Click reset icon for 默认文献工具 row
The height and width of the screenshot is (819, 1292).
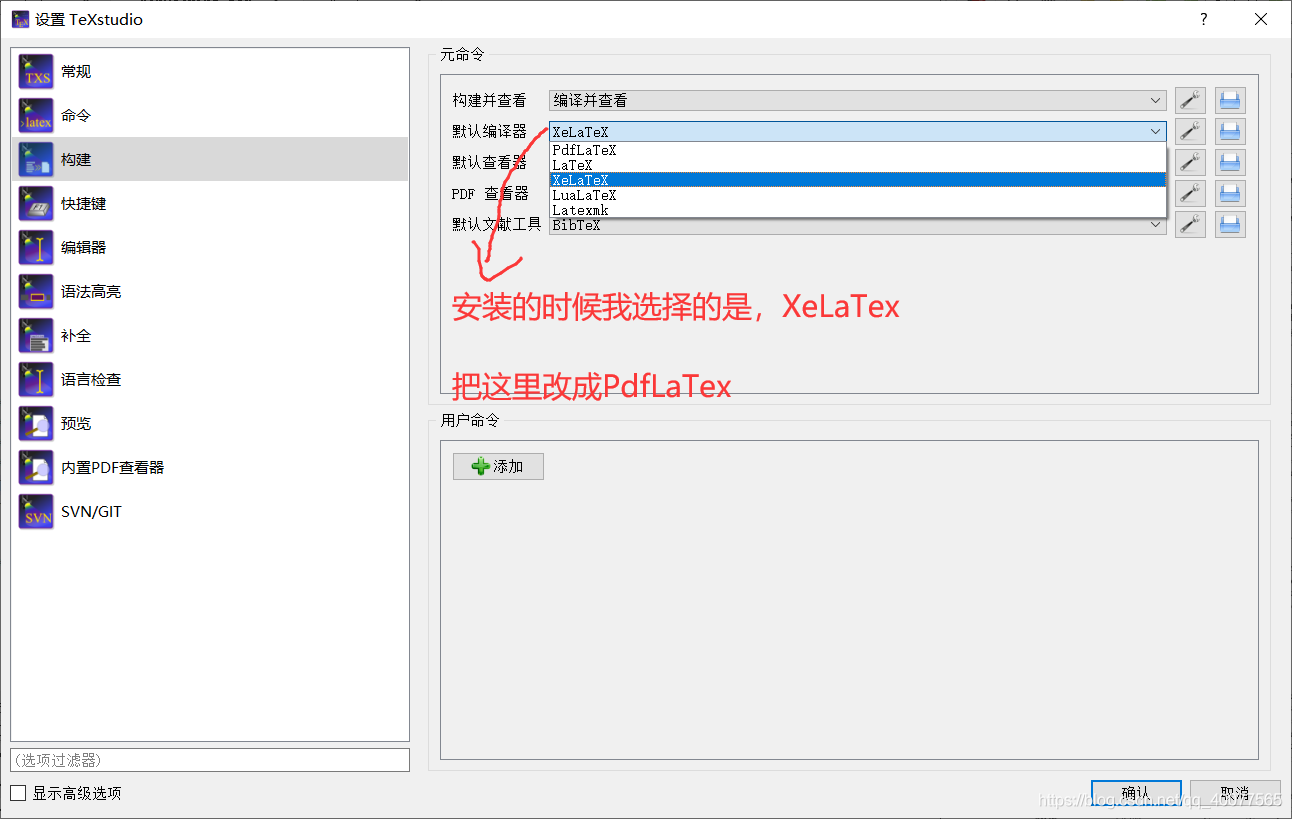[1230, 224]
